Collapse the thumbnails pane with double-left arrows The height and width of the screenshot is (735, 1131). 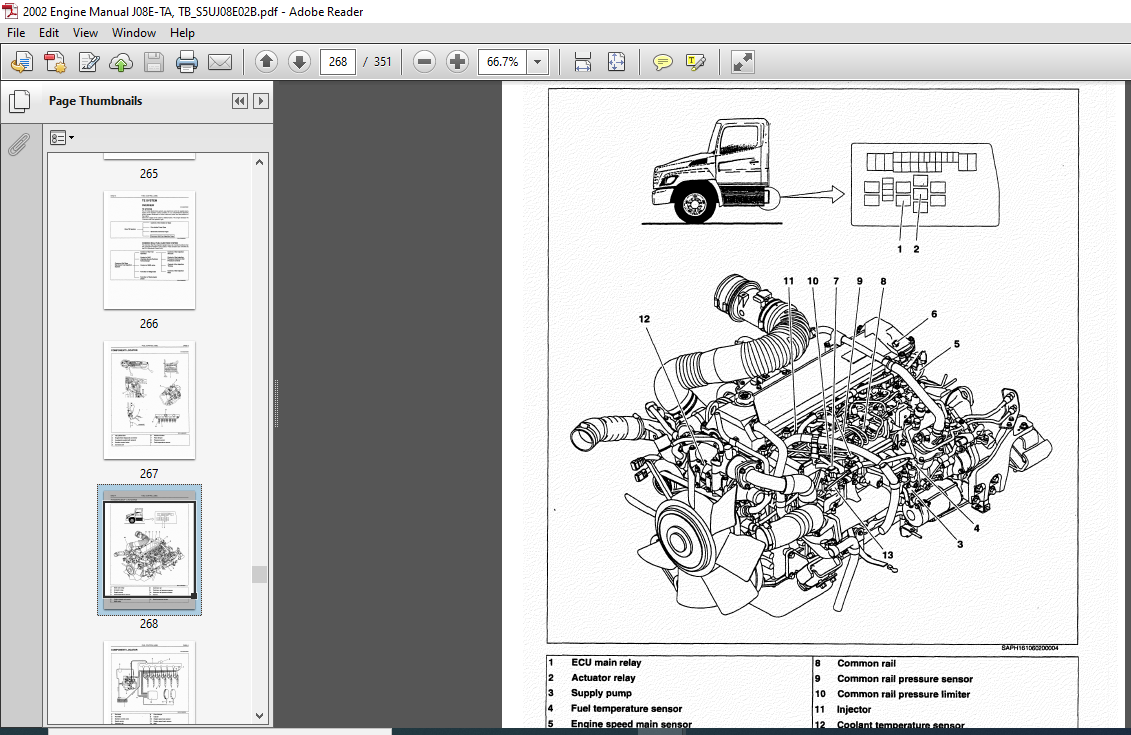239,101
